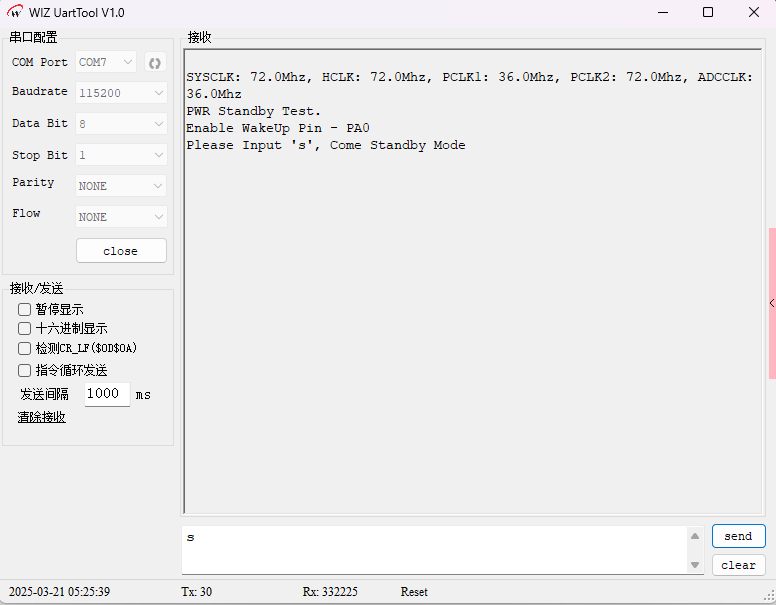This screenshot has width=776, height=605.
Task: Open the COM Port dropdown
Action: pyautogui.click(x=106, y=62)
